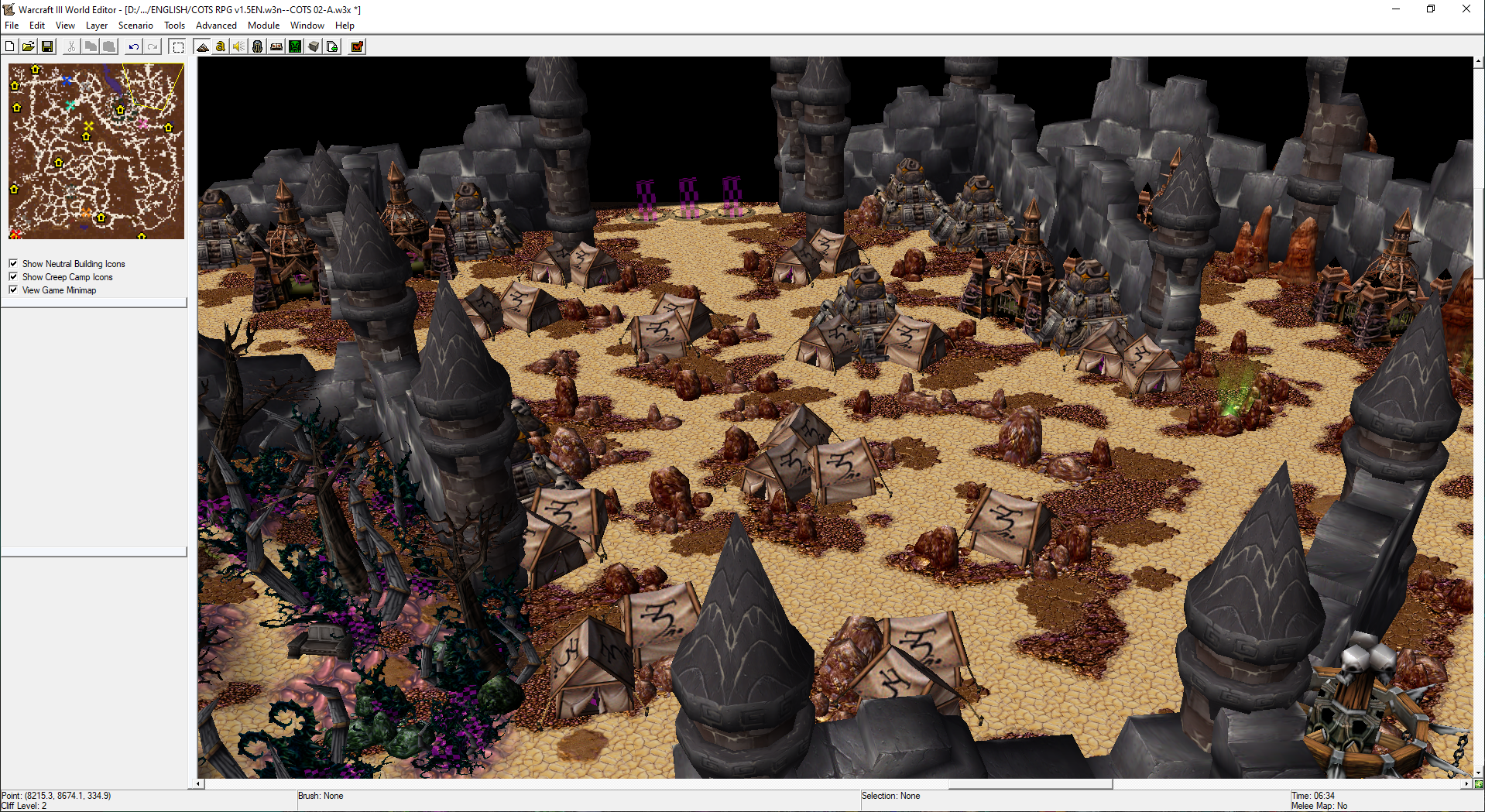Click the horizontal scrollbar left arrow
The width and height of the screenshot is (1485, 812).
(199, 783)
